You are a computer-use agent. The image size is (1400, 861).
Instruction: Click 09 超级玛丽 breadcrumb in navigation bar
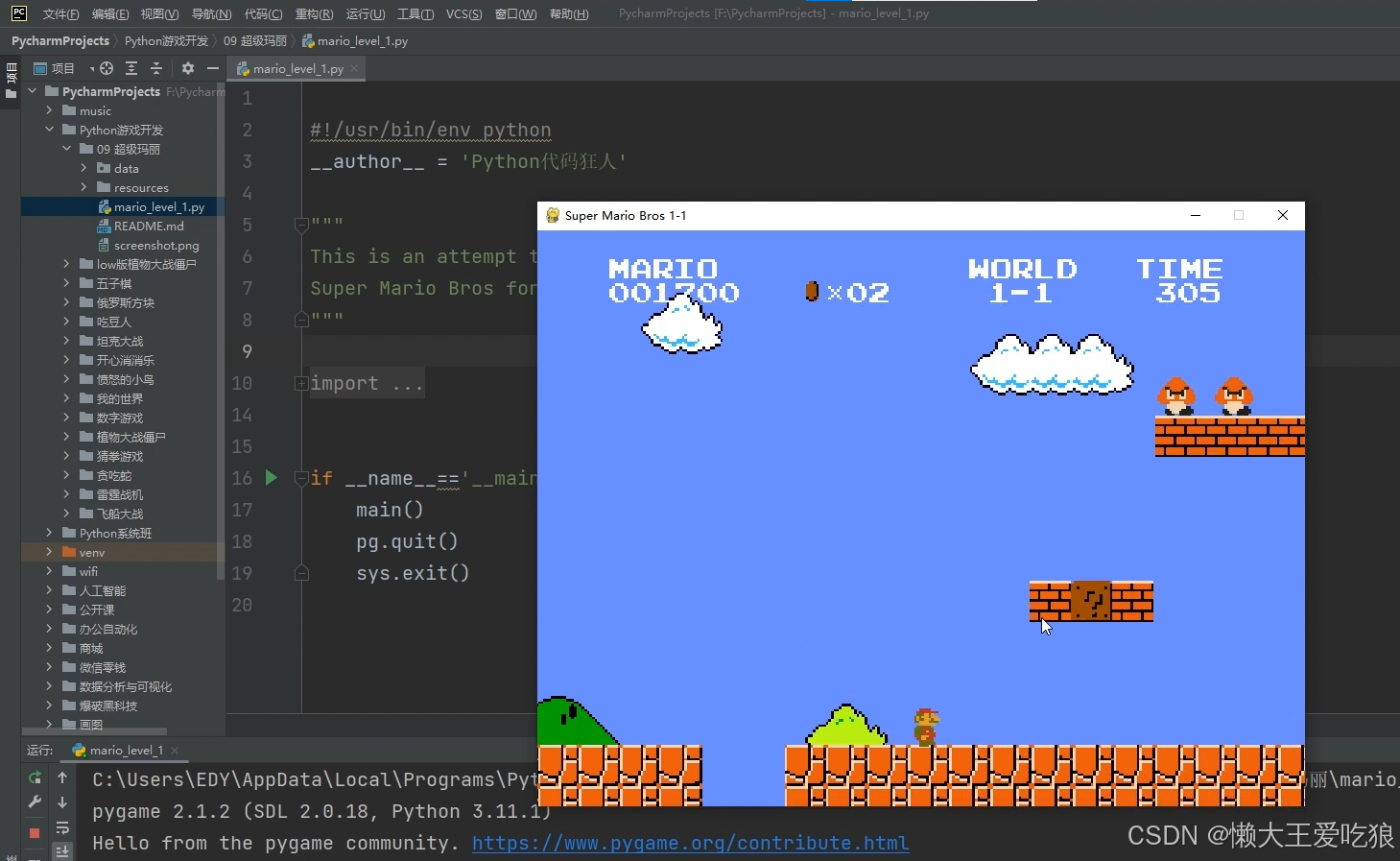(255, 41)
